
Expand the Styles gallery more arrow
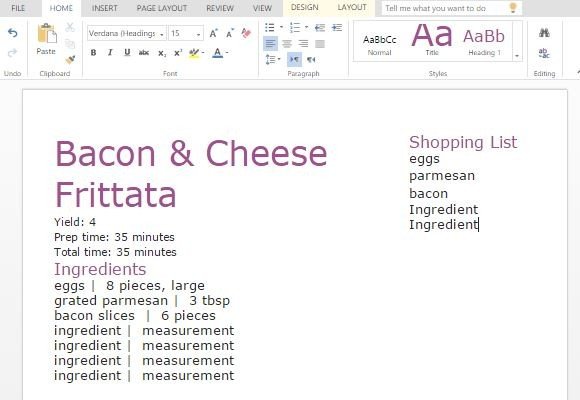tap(517, 56)
